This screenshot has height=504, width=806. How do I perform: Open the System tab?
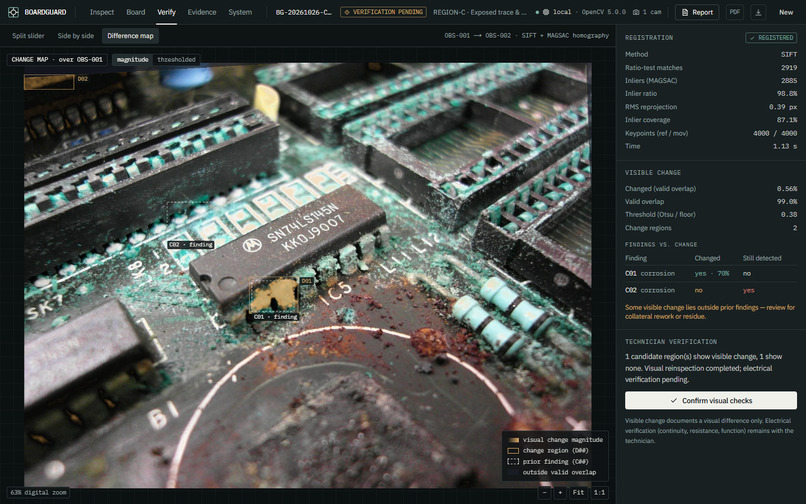(240, 12)
